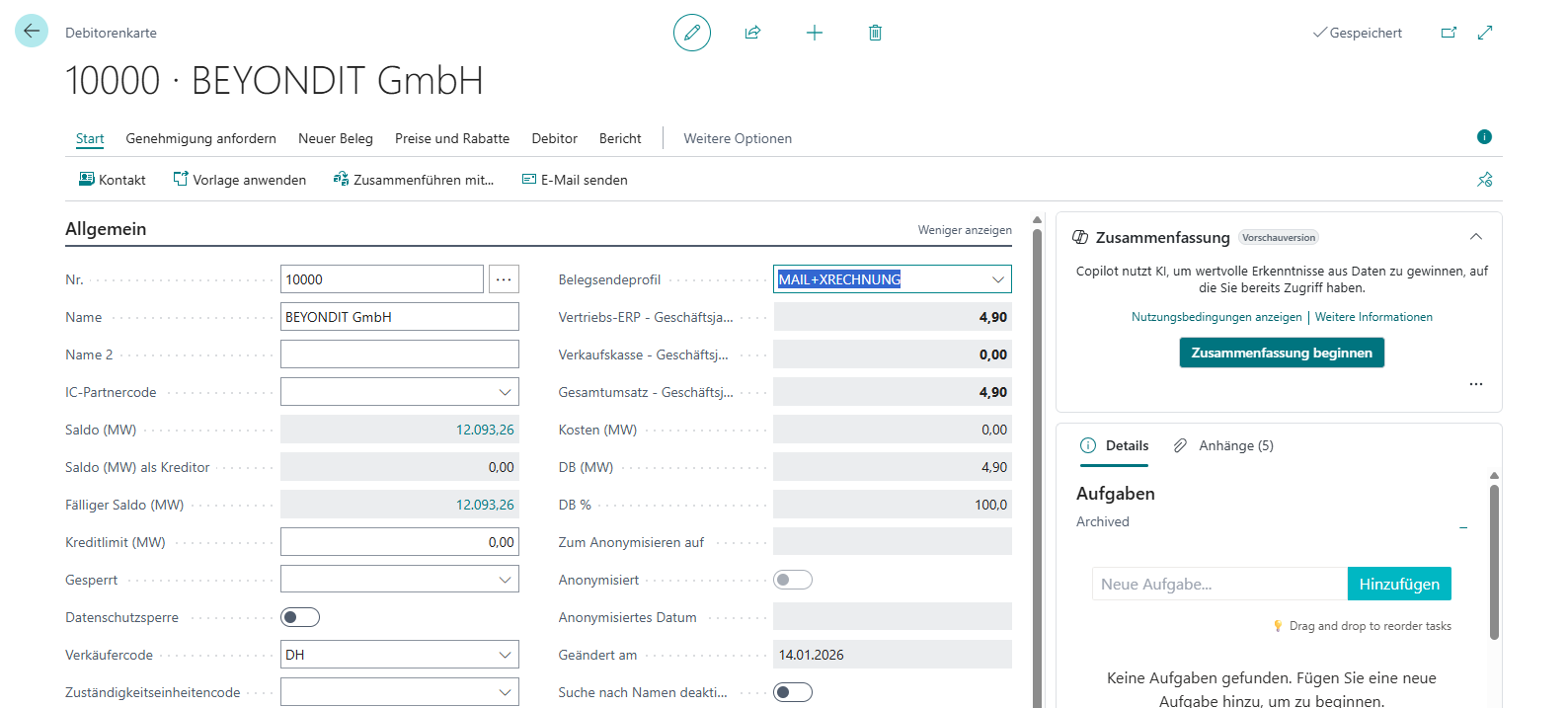Open Zusammenfassung more options ellipsis

[1476, 384]
